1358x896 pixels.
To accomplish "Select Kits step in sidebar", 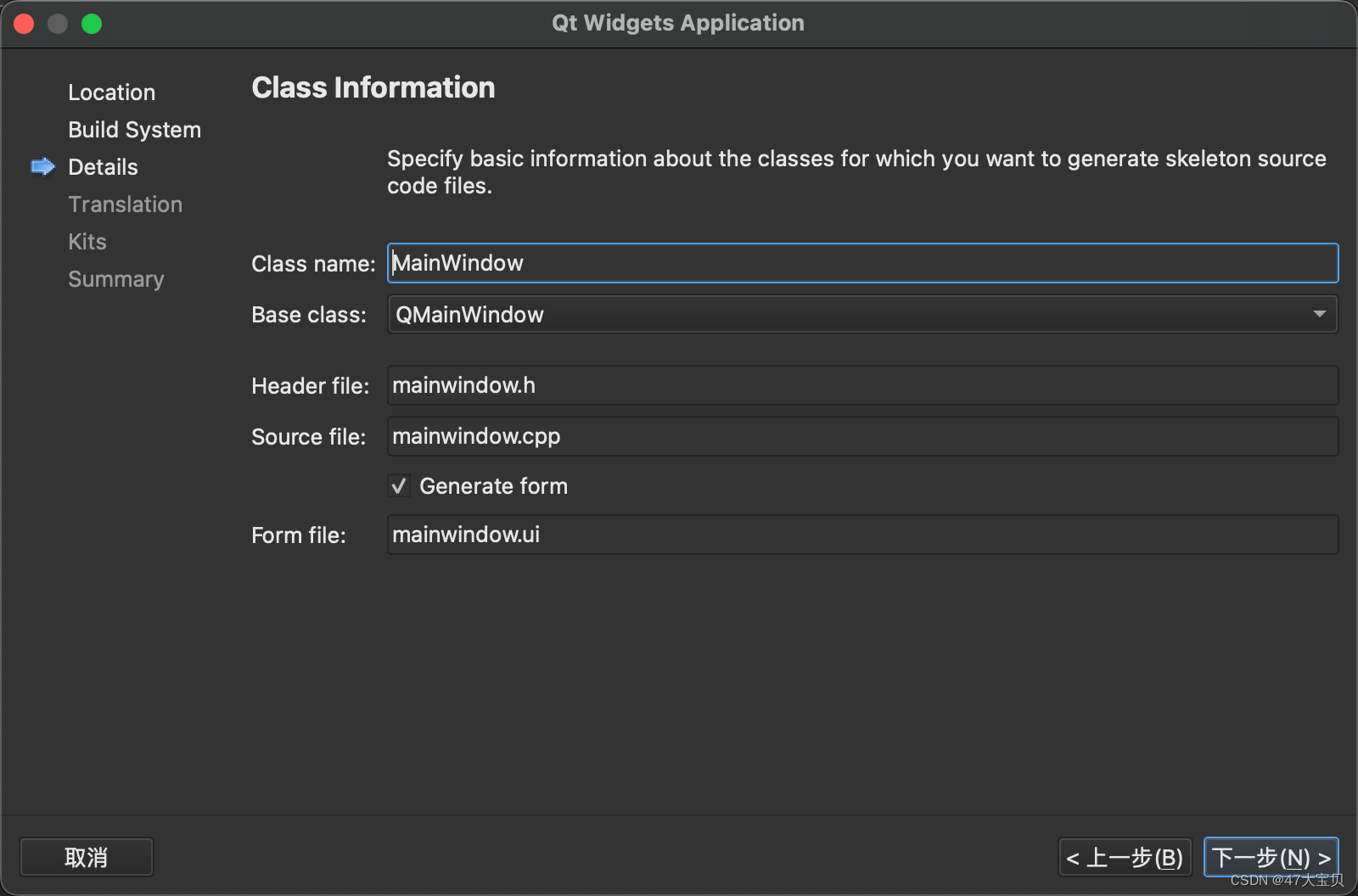I will 87,242.
